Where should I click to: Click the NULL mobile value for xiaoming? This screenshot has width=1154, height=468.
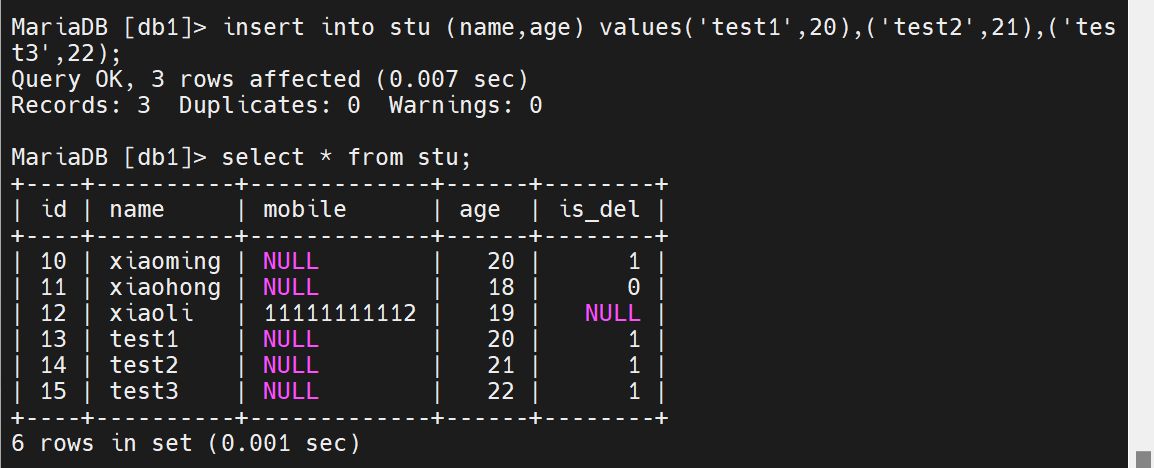tap(291, 261)
